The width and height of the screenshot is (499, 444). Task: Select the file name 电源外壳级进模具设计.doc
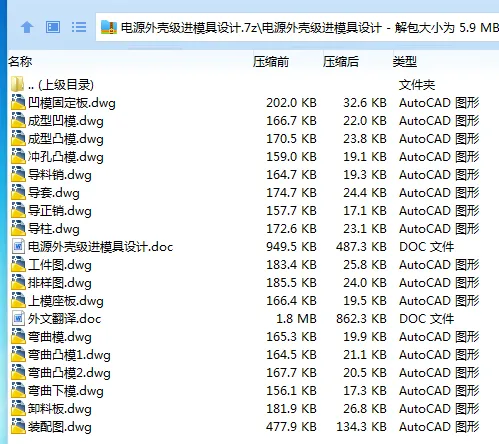coord(100,247)
